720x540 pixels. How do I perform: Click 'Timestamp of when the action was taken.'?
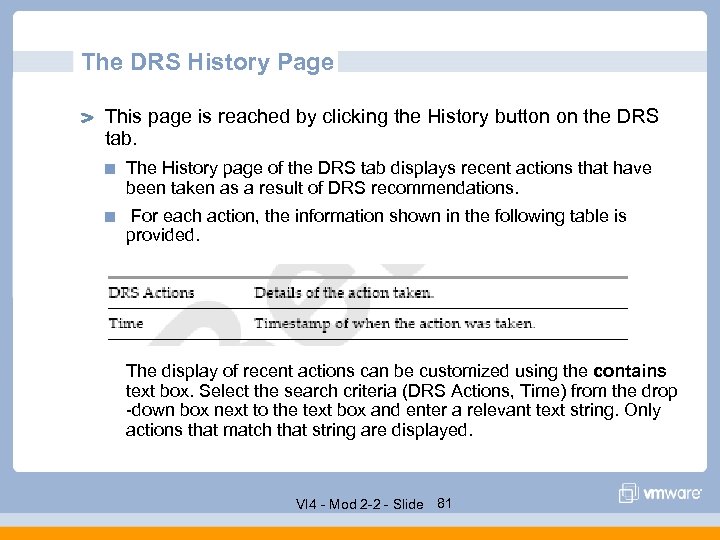click(x=395, y=324)
